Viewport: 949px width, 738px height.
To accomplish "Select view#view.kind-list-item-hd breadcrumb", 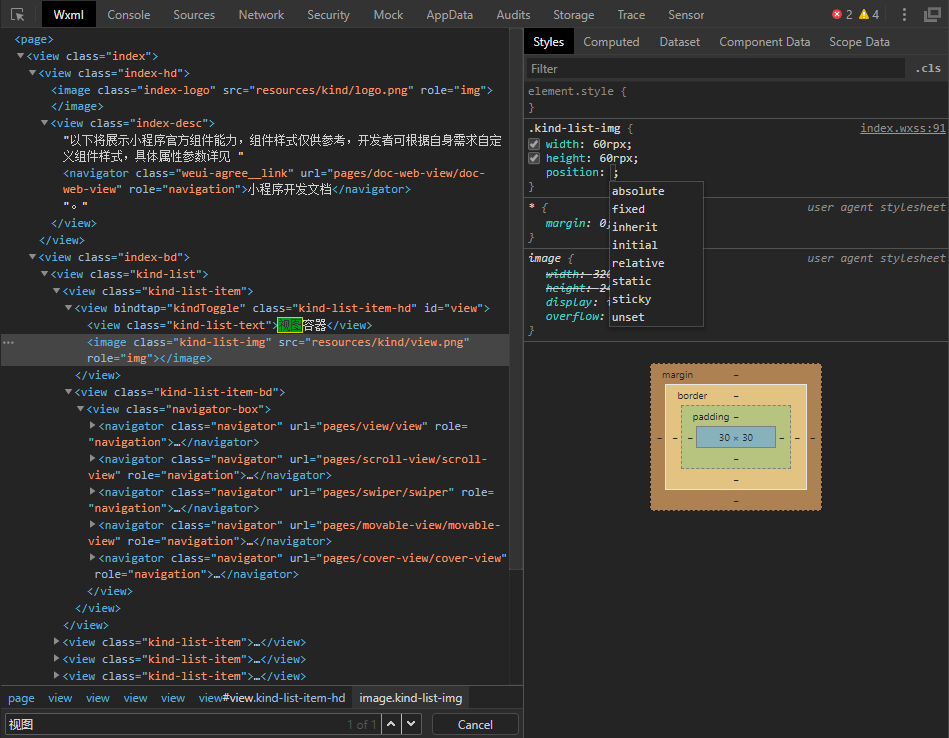I will click(272, 698).
